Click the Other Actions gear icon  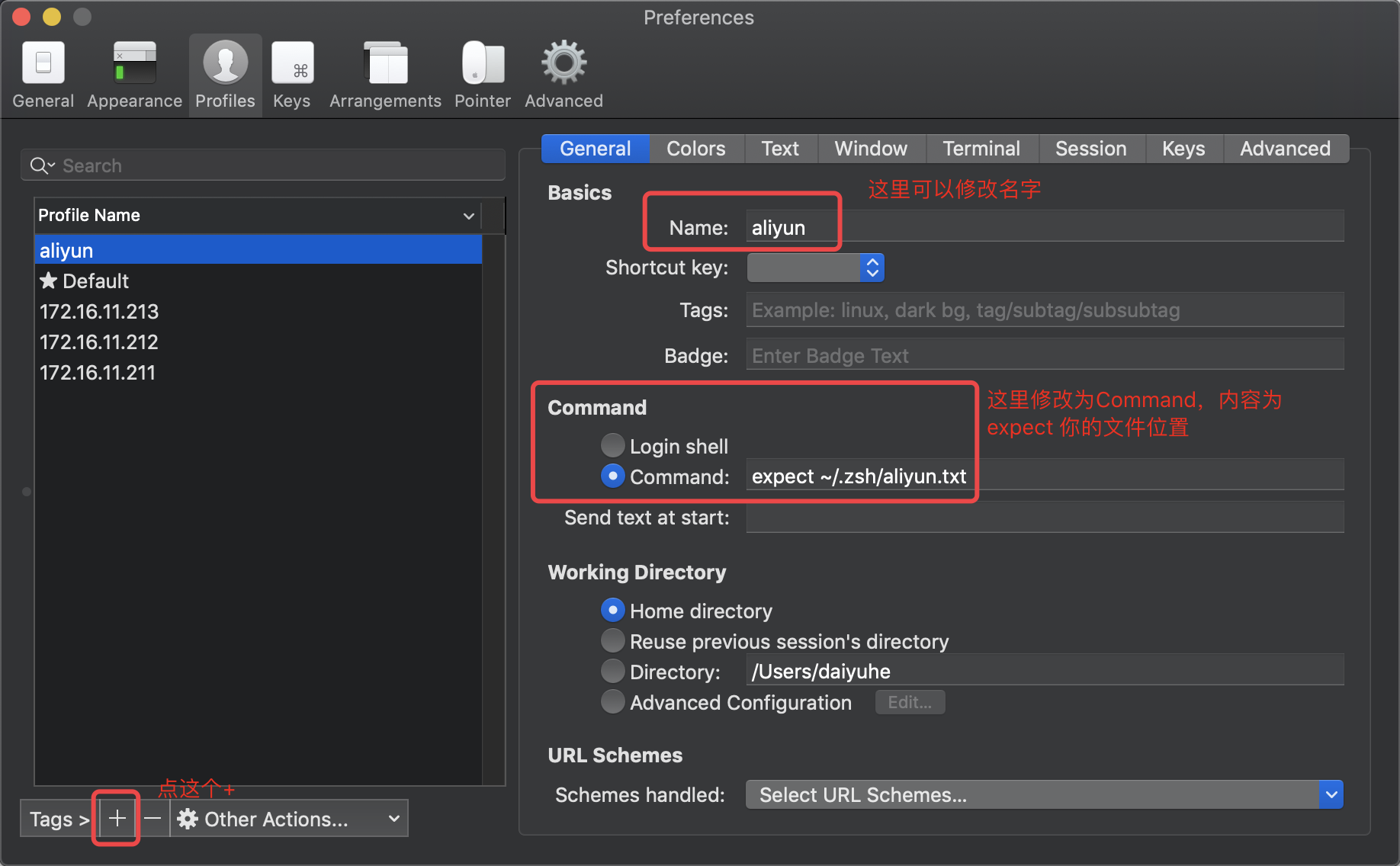pyautogui.click(x=188, y=819)
